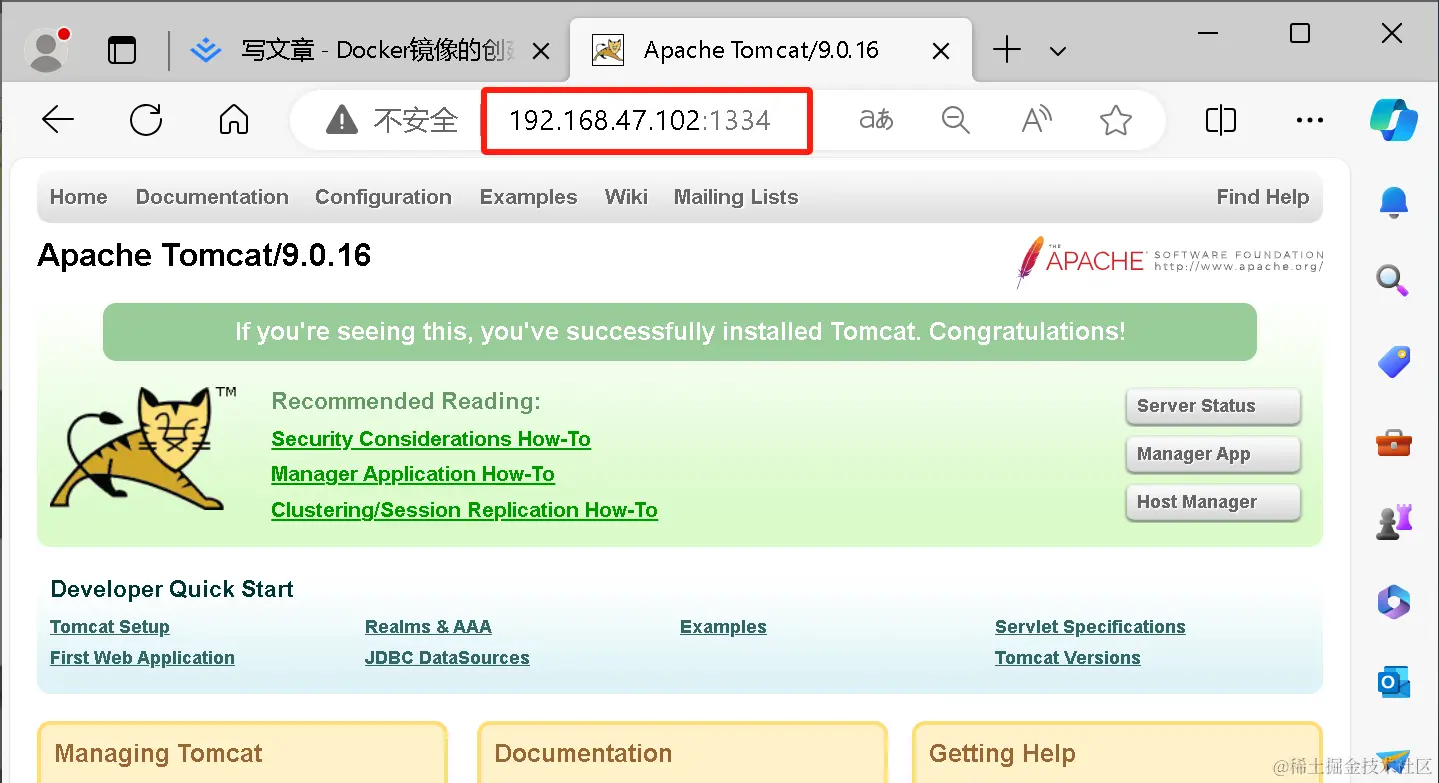Open Security Considerations How-To link

click(431, 439)
